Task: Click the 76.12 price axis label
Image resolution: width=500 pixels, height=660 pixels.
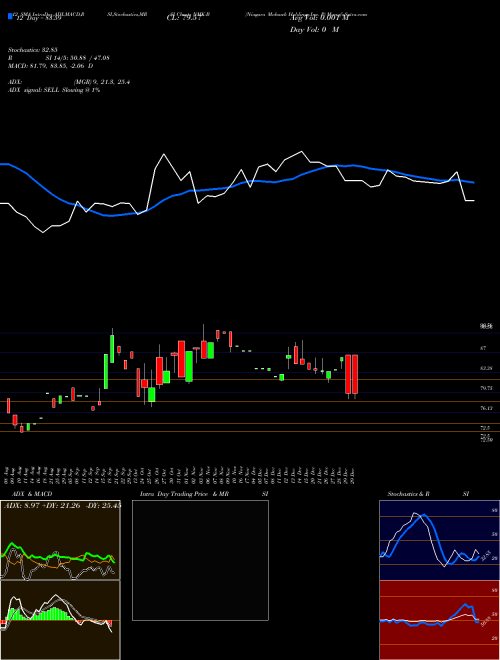Action: click(x=486, y=408)
